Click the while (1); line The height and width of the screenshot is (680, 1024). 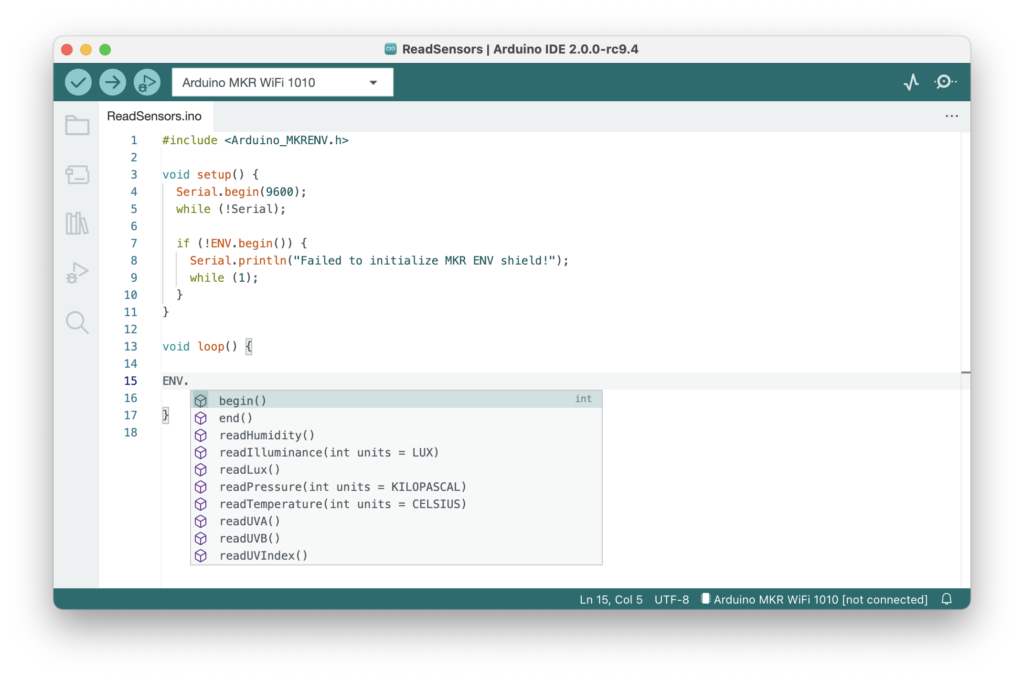click(x=224, y=278)
